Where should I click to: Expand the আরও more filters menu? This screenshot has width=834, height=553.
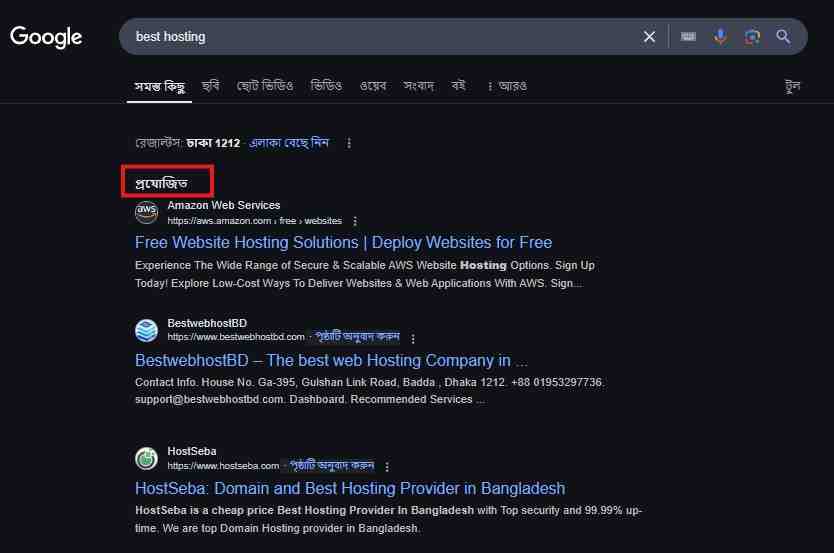(507, 86)
